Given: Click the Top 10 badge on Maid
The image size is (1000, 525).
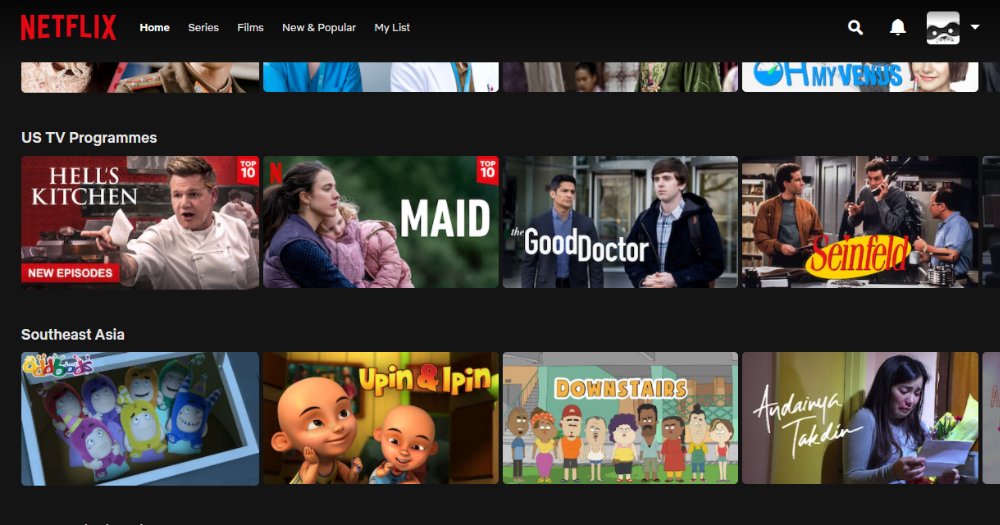Looking at the screenshot, I should click(x=488, y=170).
